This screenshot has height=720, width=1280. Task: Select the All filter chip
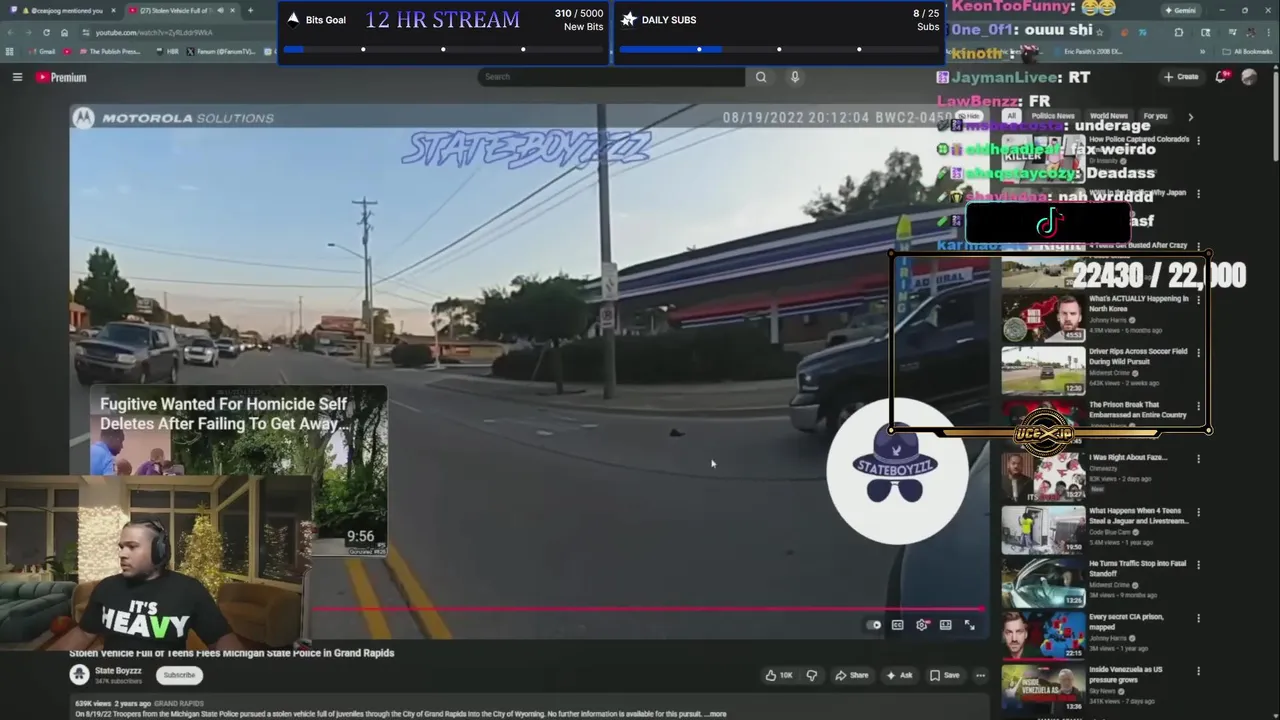point(1011,116)
